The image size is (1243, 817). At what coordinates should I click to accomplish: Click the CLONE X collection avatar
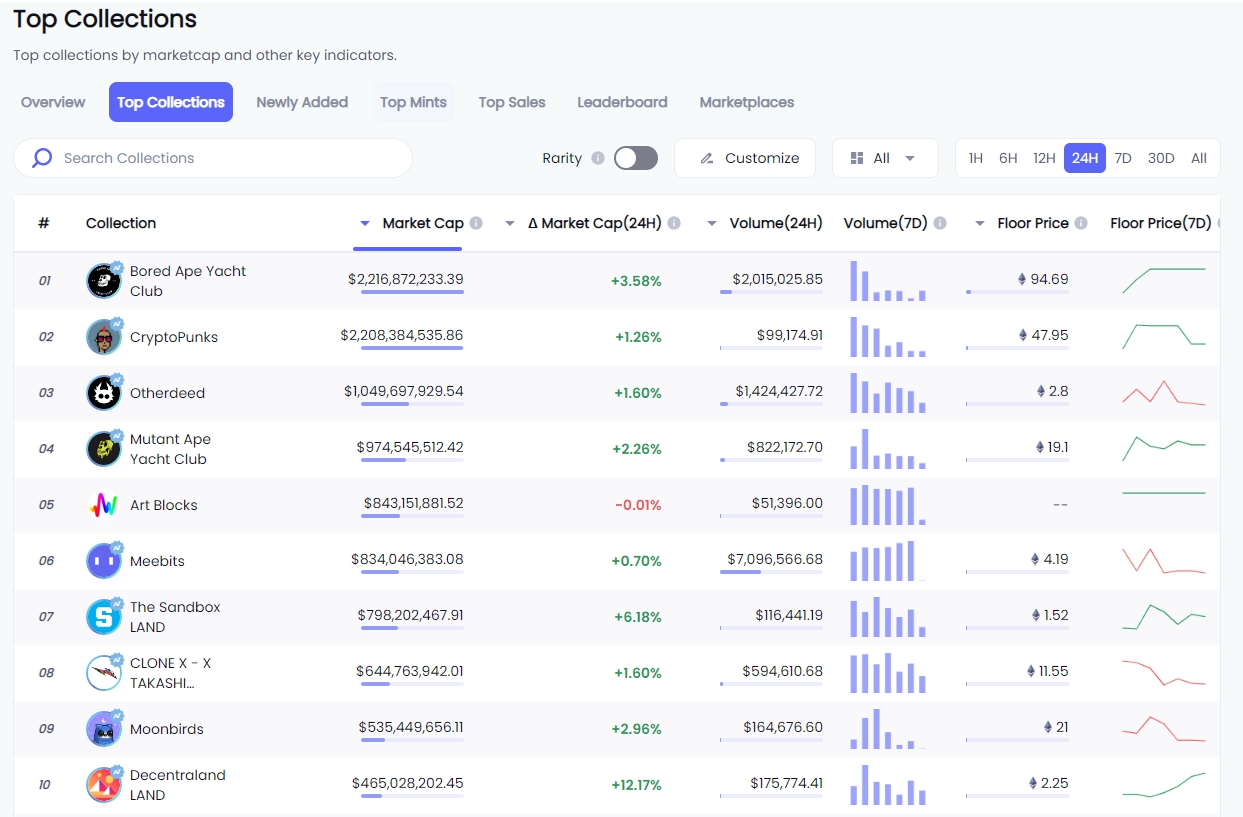104,673
